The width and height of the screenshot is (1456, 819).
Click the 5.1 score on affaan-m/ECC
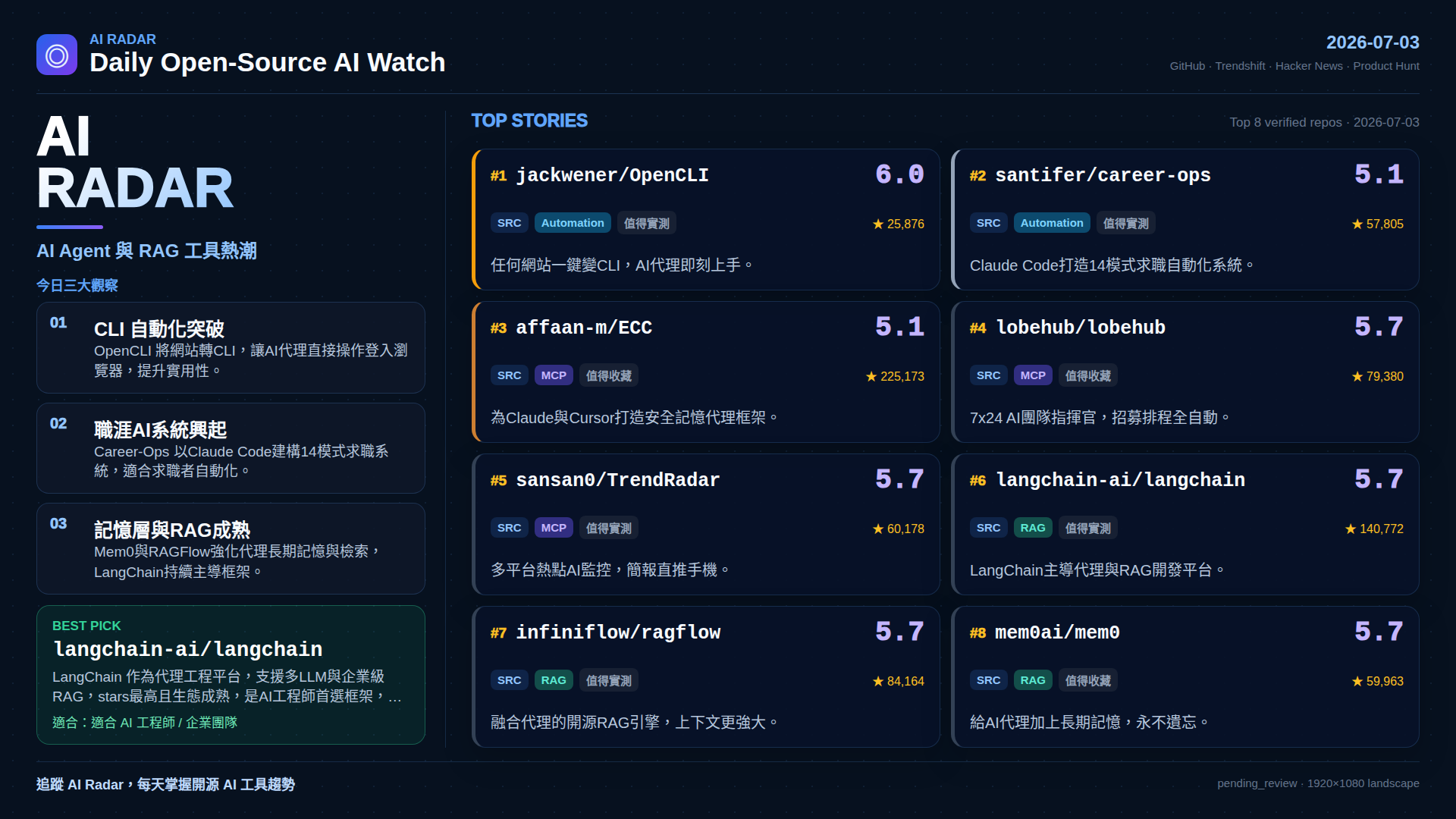899,327
